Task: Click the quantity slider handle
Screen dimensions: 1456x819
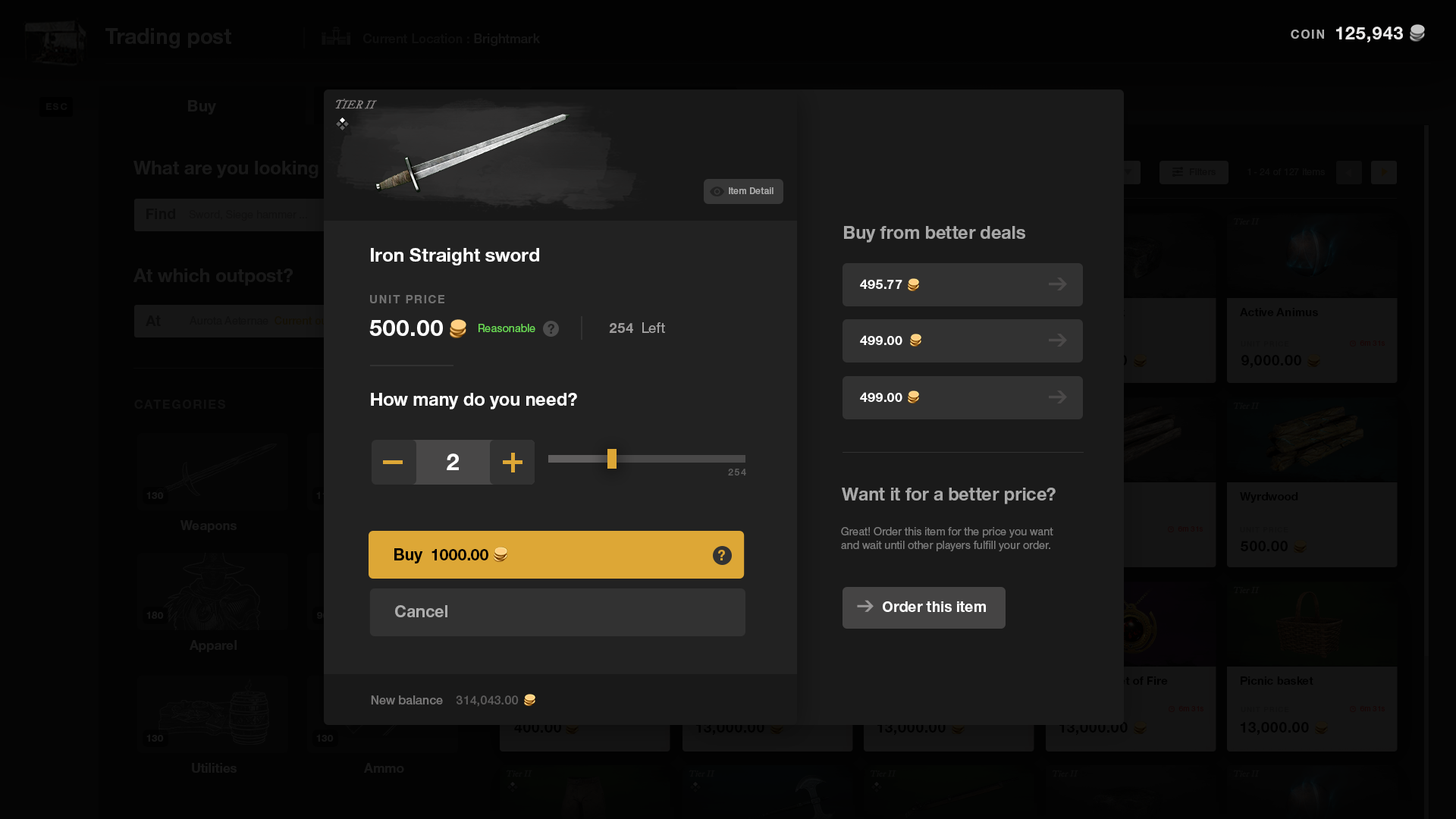Action: click(612, 459)
